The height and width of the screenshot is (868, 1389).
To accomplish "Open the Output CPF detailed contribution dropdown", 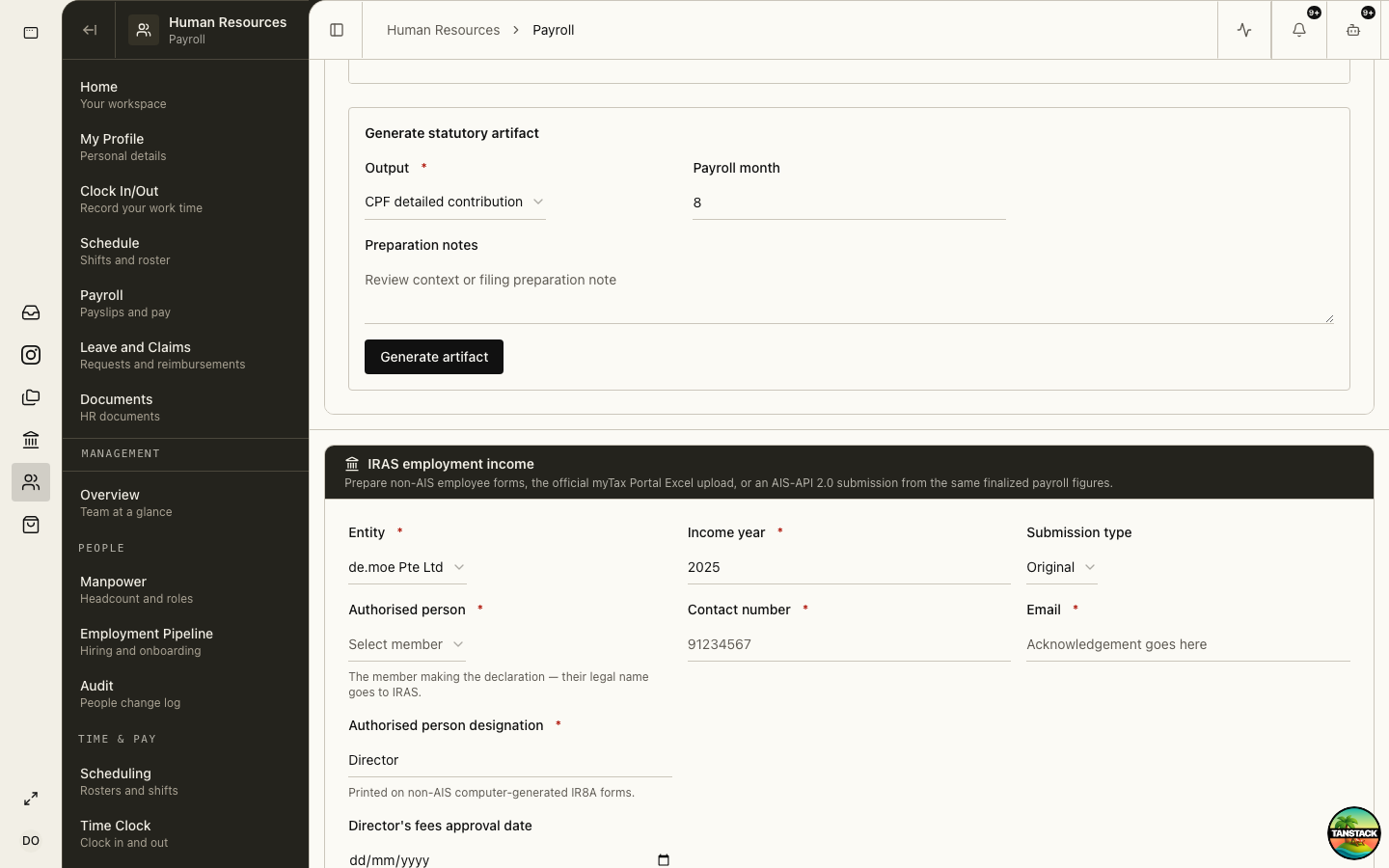I will coord(455,202).
